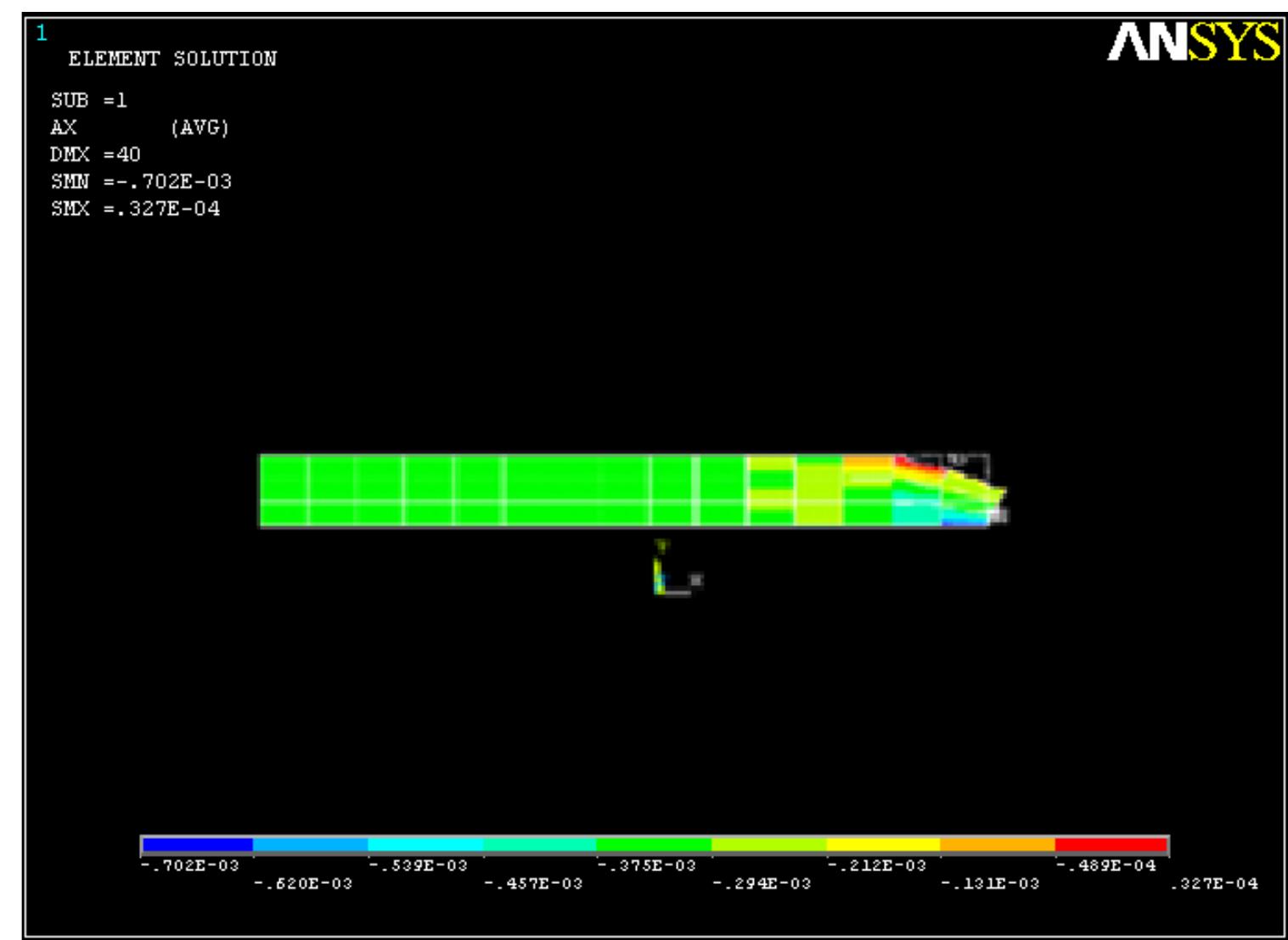Viewport: 1288px width, 940px height.
Task: Click the window number '1' label
Action: (x=41, y=33)
